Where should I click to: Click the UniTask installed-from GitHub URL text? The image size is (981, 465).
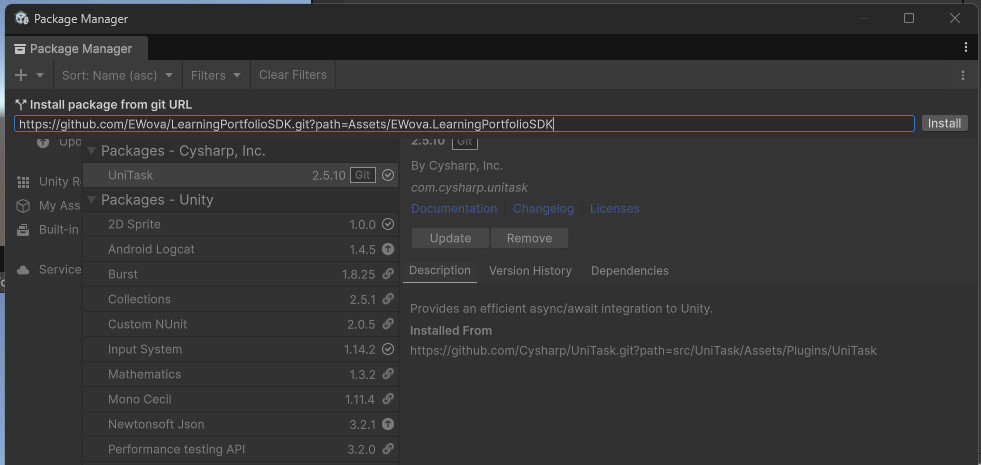tap(643, 350)
